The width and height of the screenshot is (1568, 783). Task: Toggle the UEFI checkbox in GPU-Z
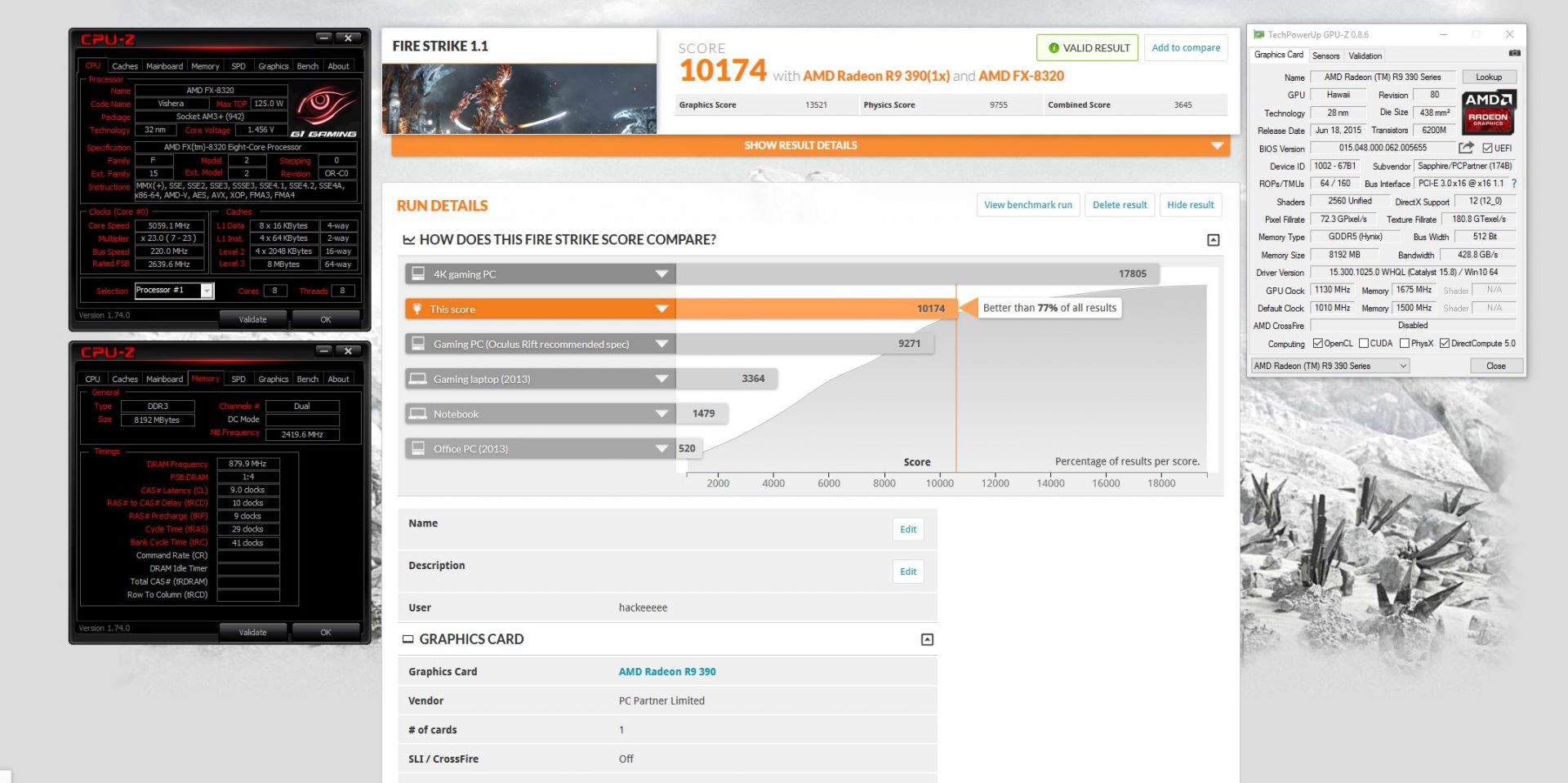click(1487, 148)
